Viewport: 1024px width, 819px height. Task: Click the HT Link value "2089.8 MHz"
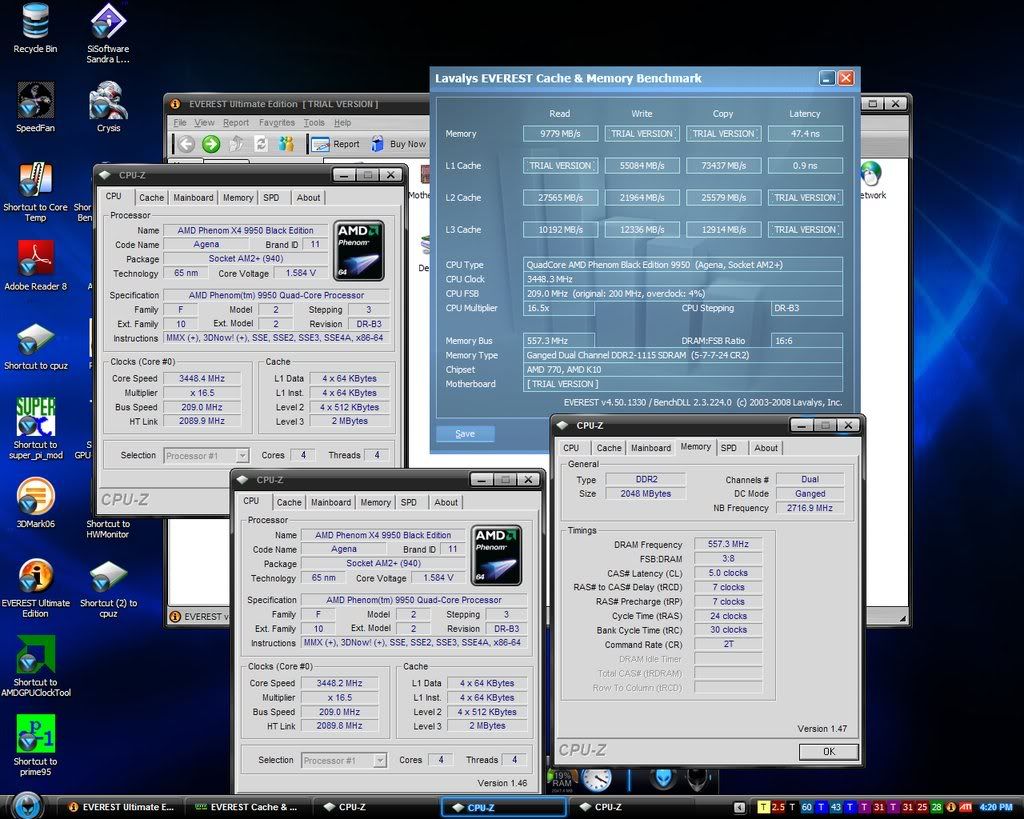tap(340, 726)
